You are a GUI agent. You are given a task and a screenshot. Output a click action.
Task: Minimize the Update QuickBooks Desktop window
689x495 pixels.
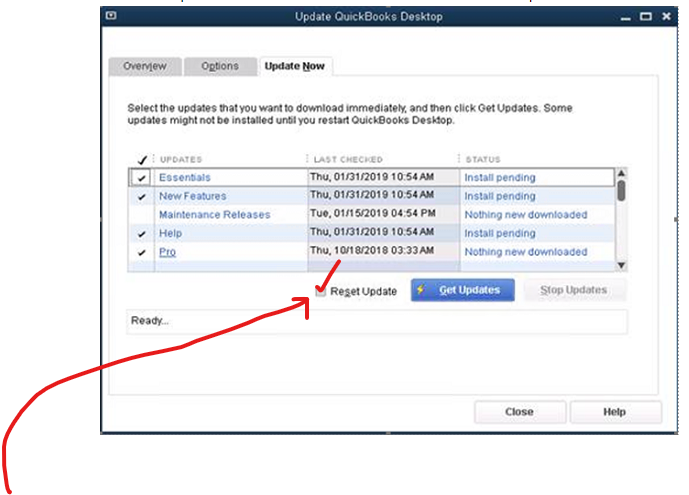pyautogui.click(x=626, y=17)
